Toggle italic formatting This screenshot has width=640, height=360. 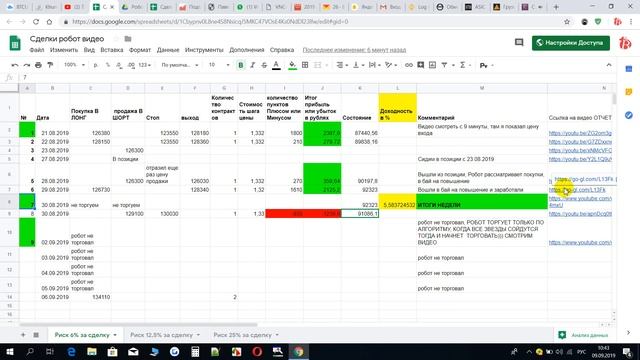click(x=253, y=65)
